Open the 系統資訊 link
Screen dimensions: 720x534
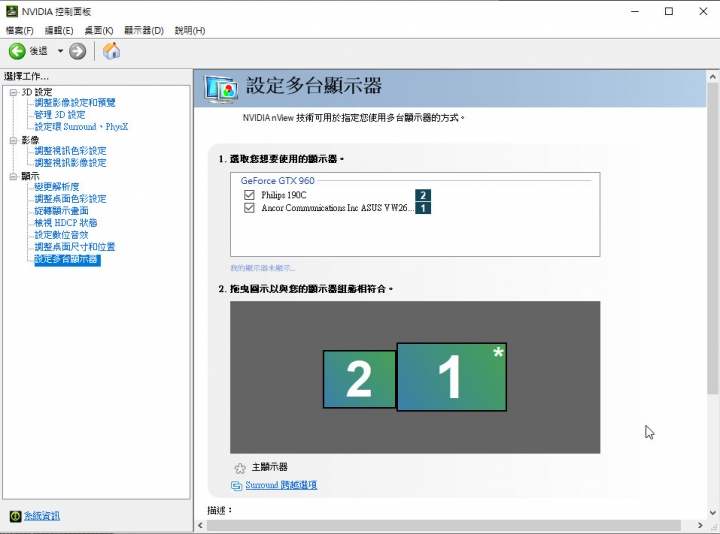[42, 516]
